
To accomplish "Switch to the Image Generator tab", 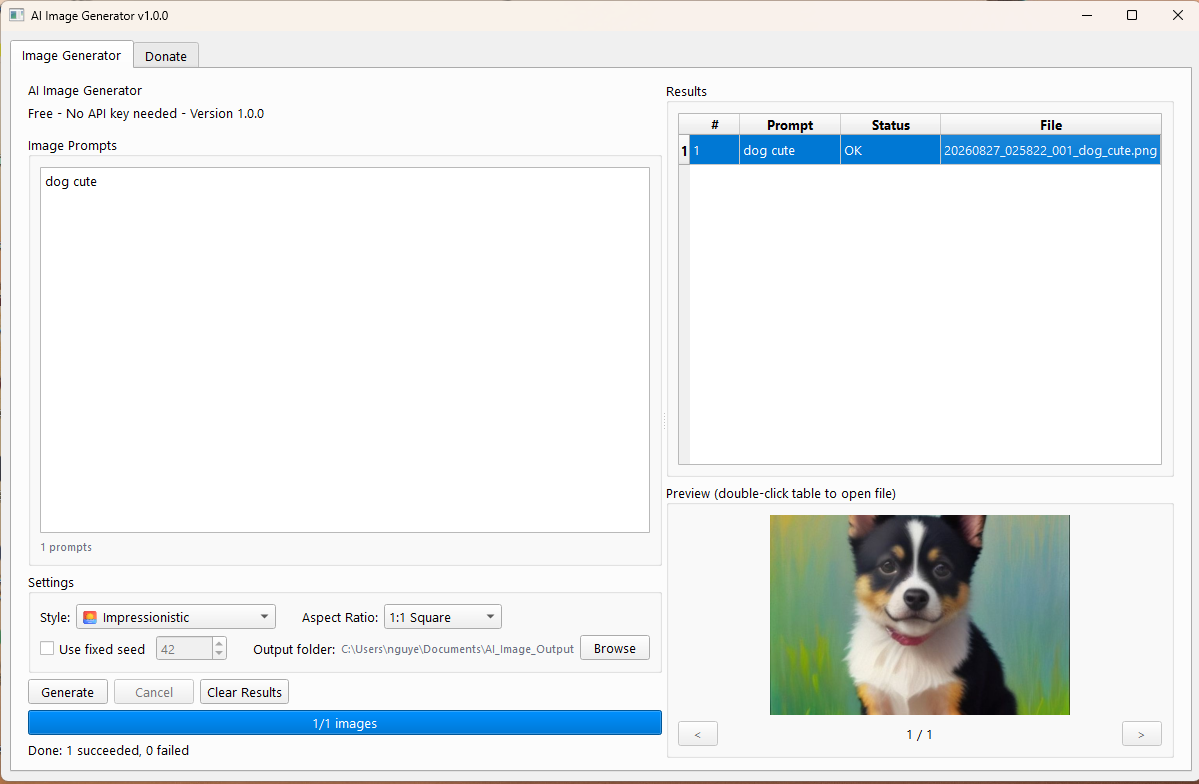I will click(x=71, y=55).
